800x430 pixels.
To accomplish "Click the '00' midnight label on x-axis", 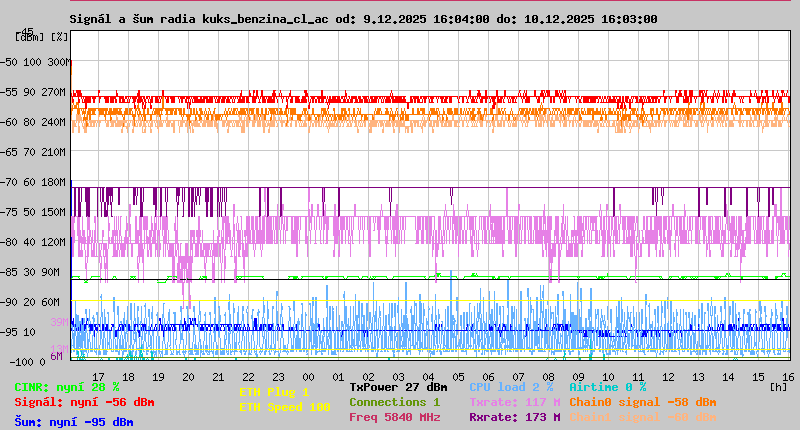I will pyautogui.click(x=308, y=377).
